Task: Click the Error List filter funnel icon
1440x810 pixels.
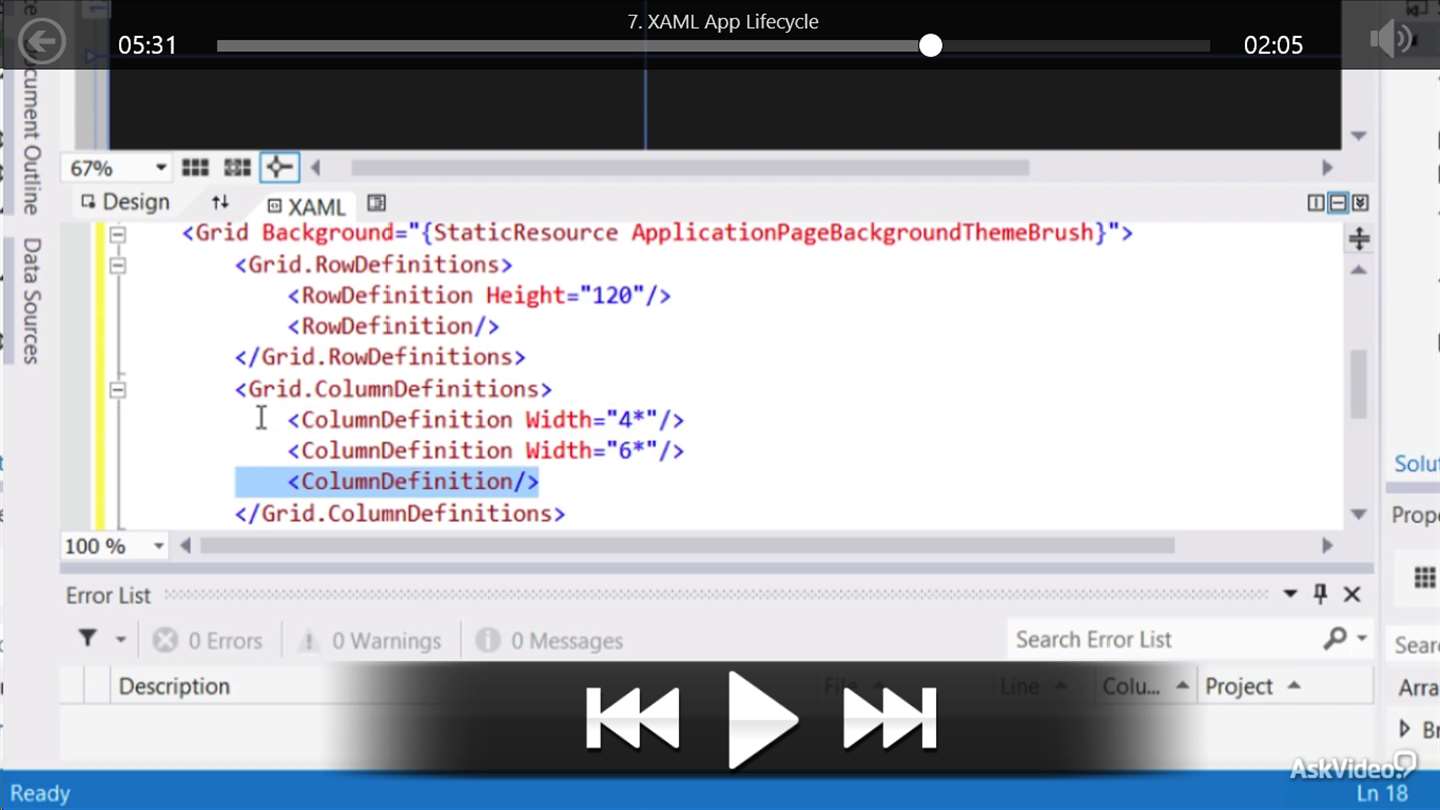Action: [88, 638]
